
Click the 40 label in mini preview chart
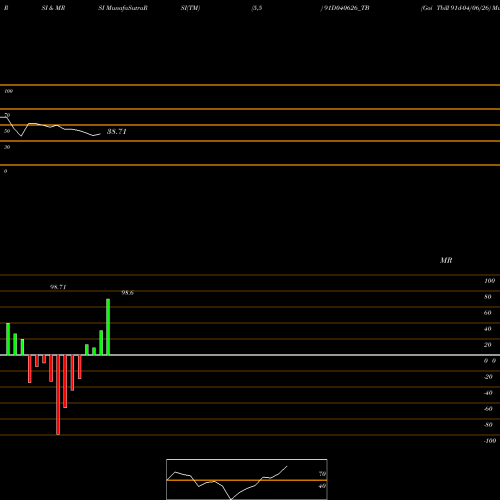pyautogui.click(x=322, y=486)
